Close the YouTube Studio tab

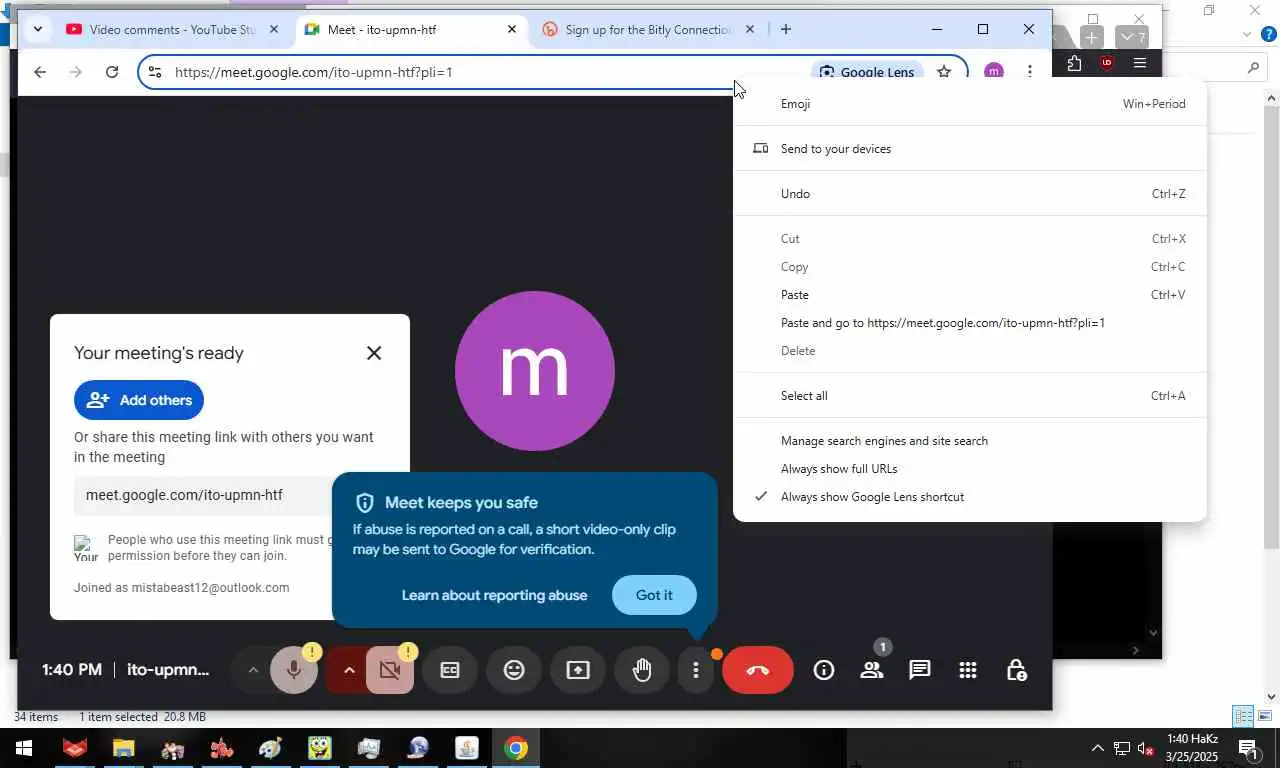tap(274, 29)
